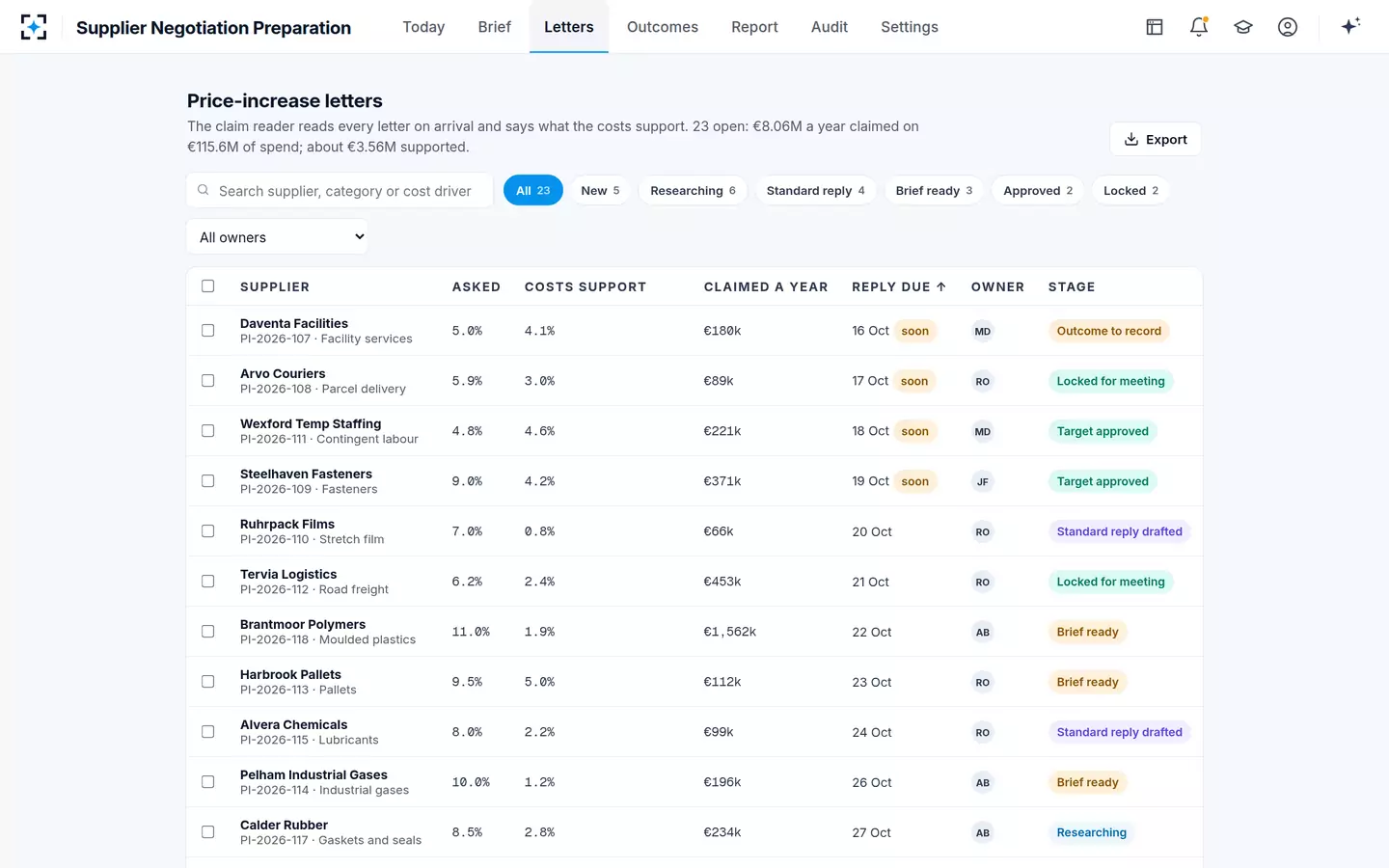Image resolution: width=1389 pixels, height=868 pixels.
Task: Click the Researching stage badge for Calder Rubber
Action: [1091, 832]
